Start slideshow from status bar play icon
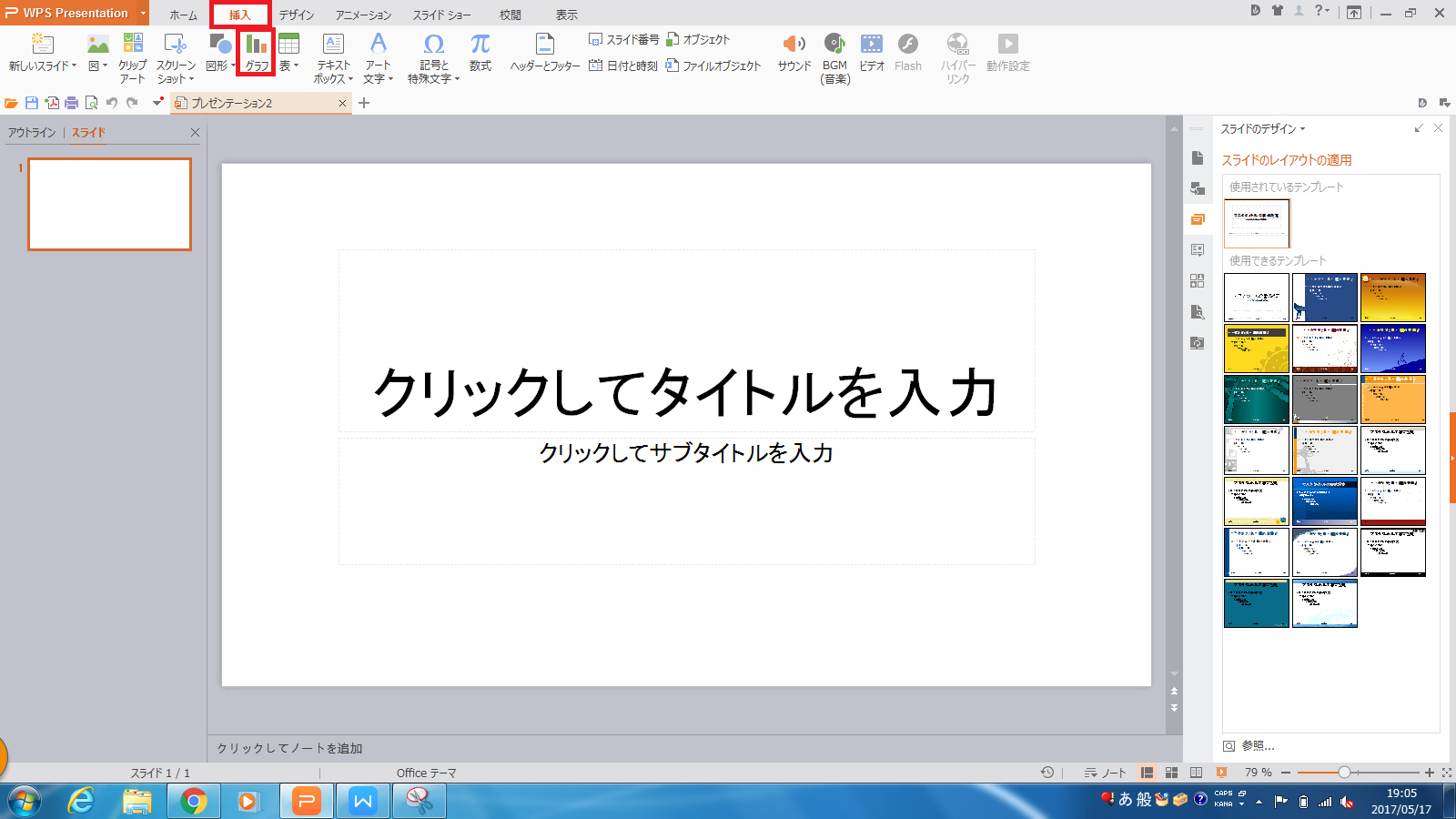1456x819 pixels. point(1221,773)
